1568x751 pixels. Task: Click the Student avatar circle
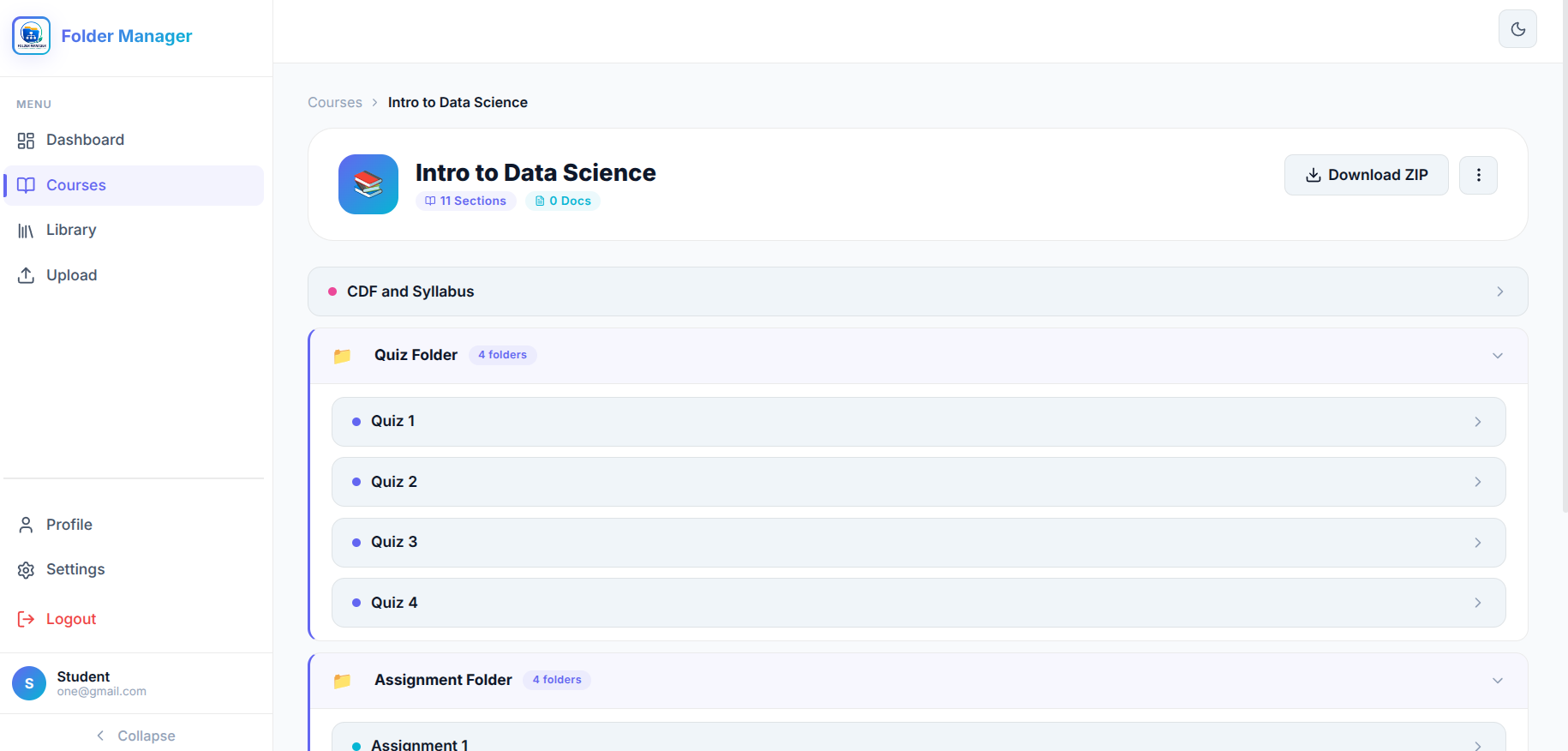29,683
